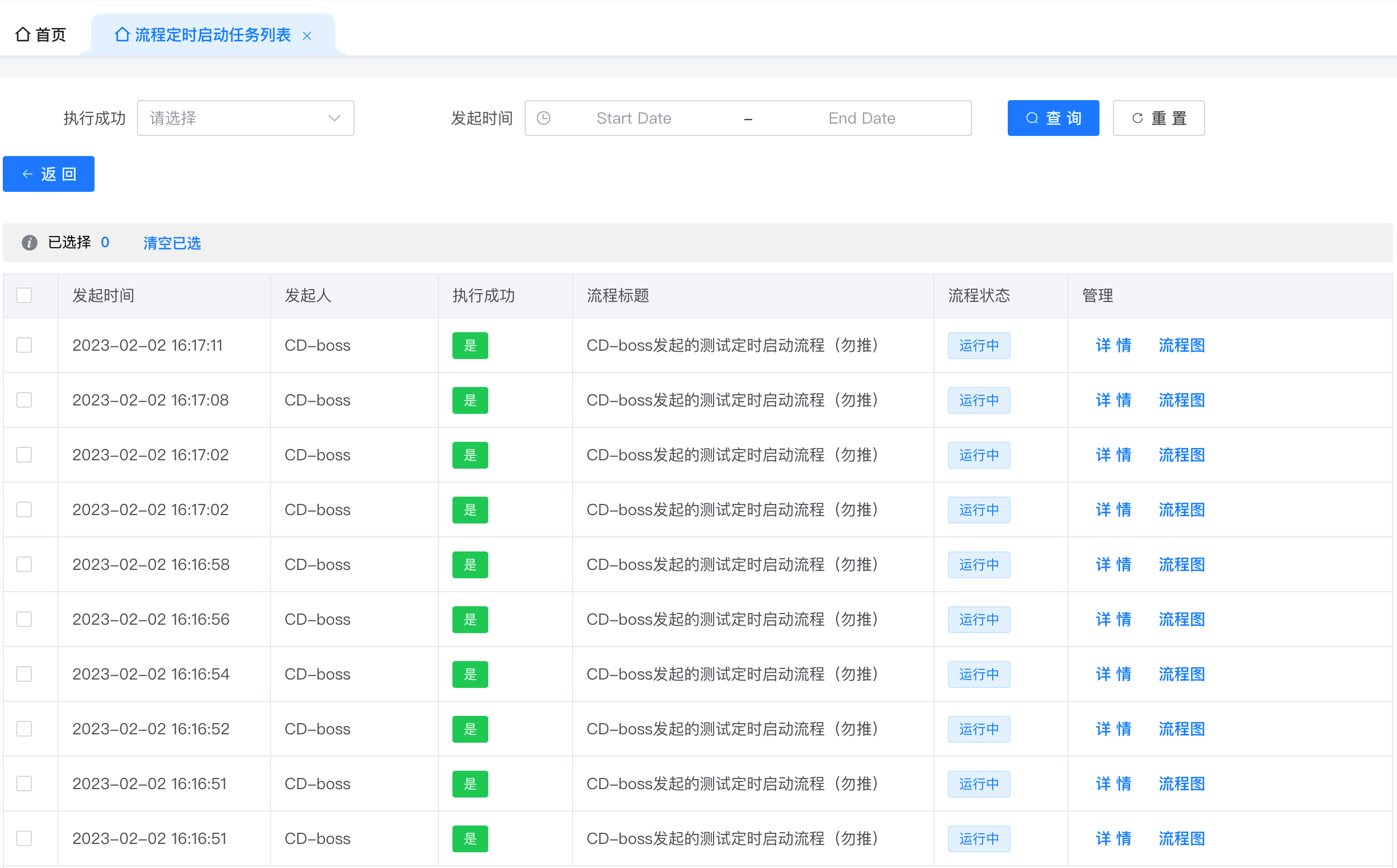This screenshot has width=1397, height=868.
Task: Open 详情 for the 16:16:56 row
Action: [1113, 620]
